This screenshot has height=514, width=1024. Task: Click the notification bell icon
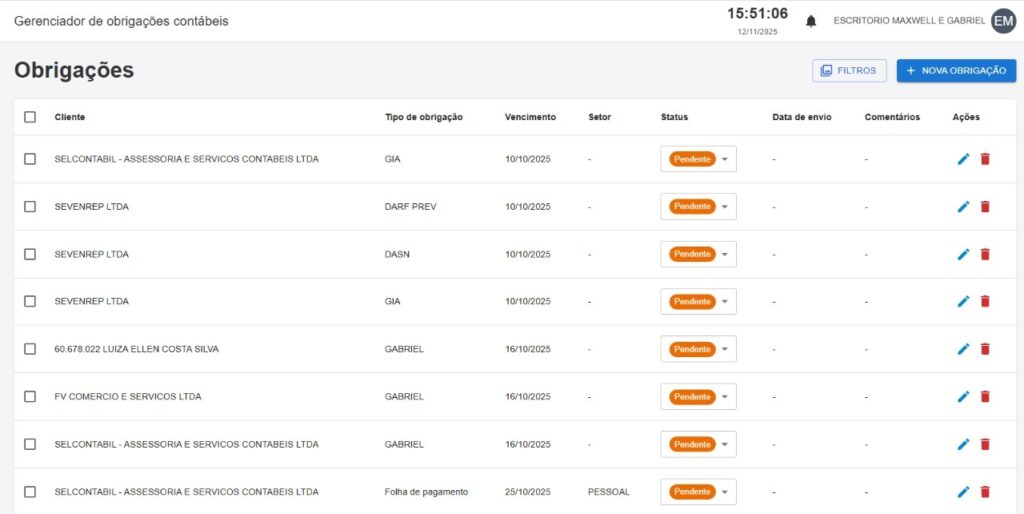811,21
